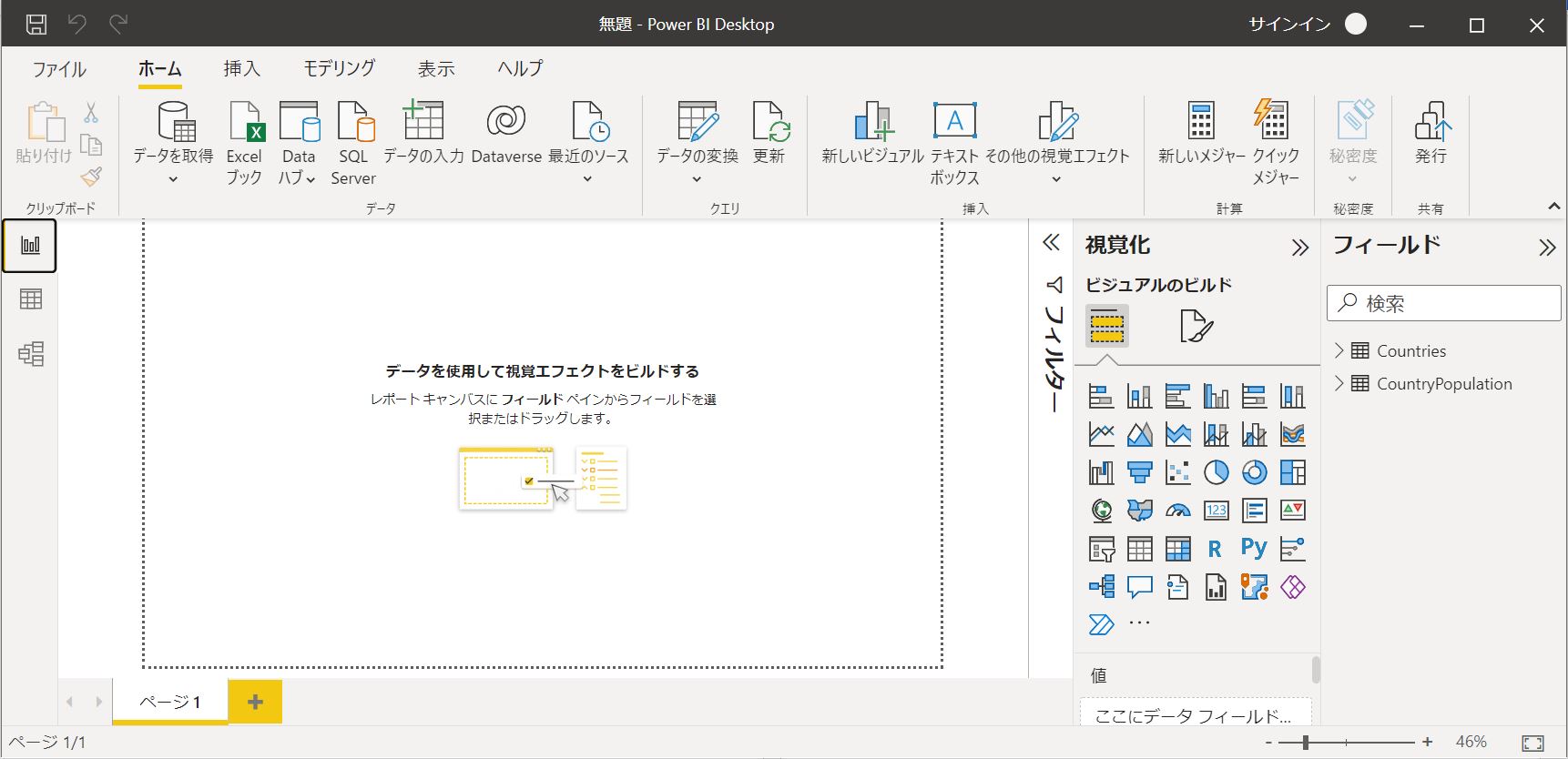1568x759 pixels.
Task: Select the donut chart visual
Action: (1254, 472)
